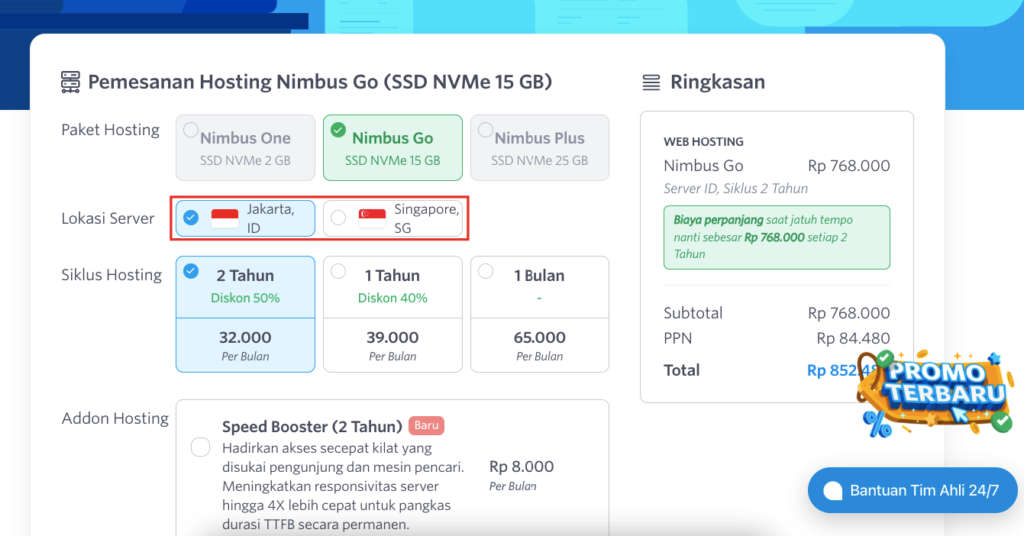Click the Diskon 40% label
This screenshot has height=536, width=1024.
392,298
